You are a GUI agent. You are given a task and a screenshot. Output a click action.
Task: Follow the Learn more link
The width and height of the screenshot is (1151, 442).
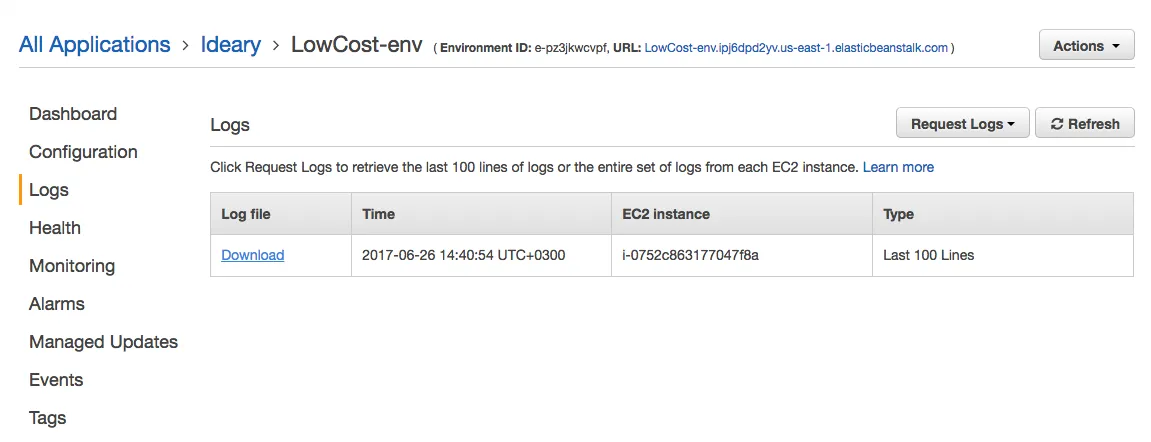pos(898,167)
